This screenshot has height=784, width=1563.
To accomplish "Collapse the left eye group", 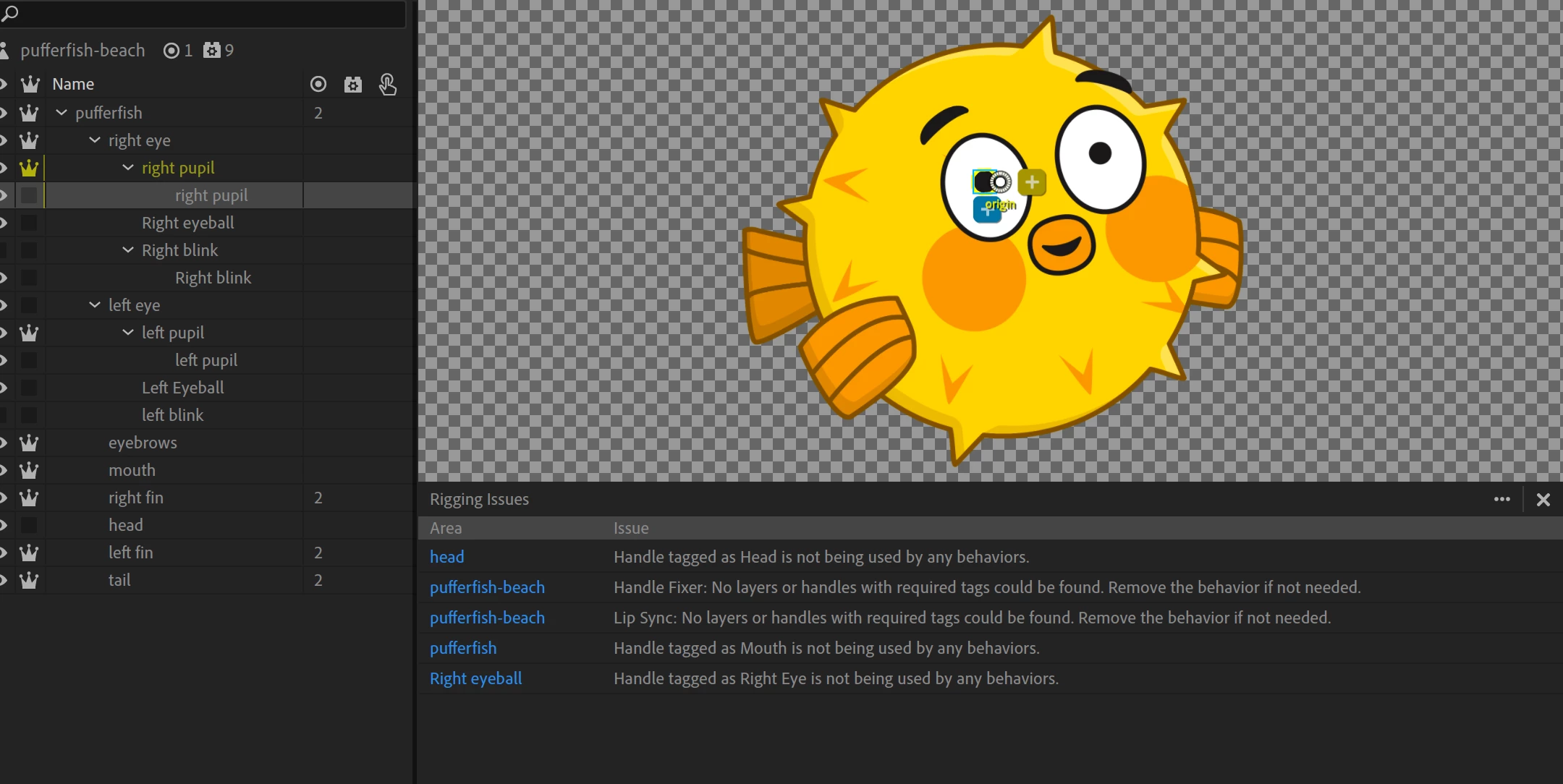I will 95,305.
